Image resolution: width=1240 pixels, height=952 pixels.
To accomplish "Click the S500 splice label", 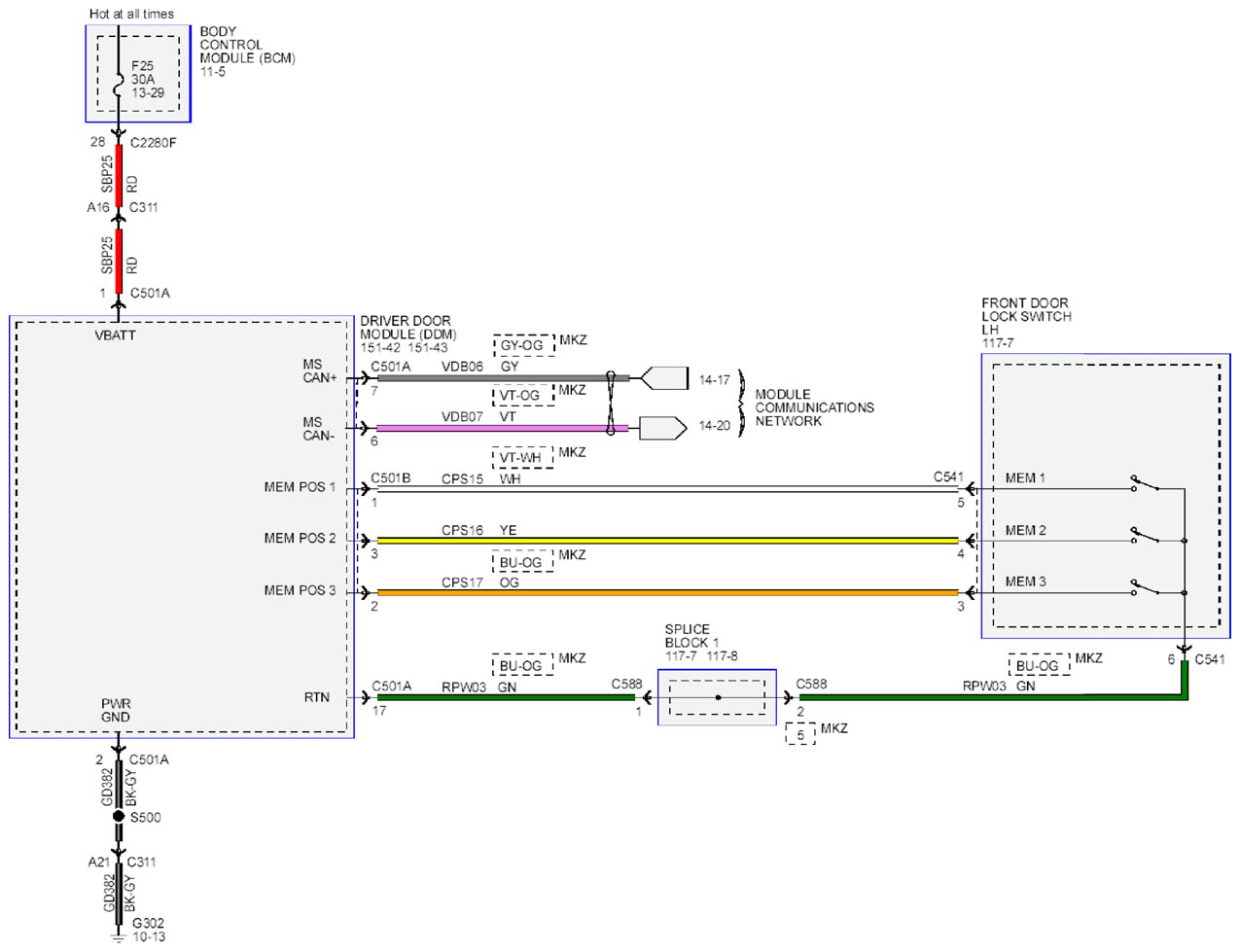I will 145,817.
